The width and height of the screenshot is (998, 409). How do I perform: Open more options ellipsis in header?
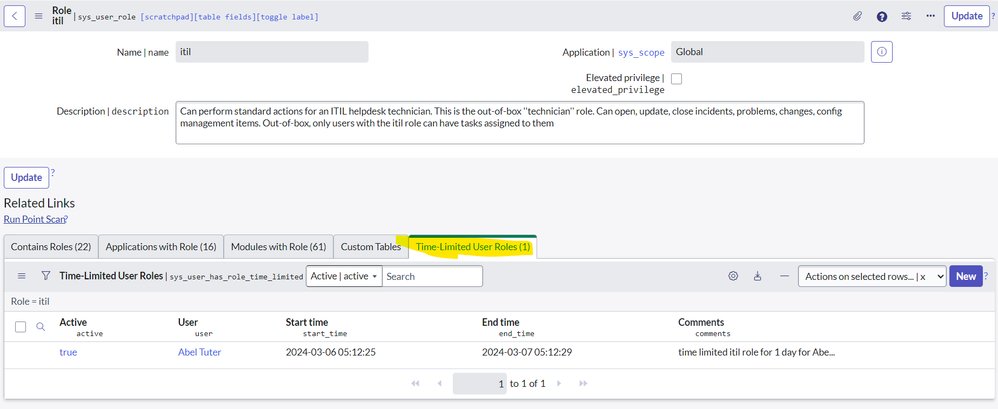pyautogui.click(x=931, y=16)
